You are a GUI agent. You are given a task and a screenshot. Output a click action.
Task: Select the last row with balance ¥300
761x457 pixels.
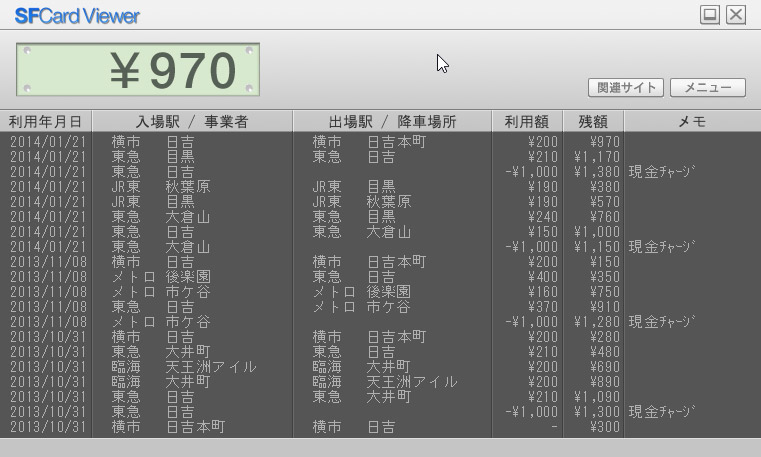click(380, 427)
